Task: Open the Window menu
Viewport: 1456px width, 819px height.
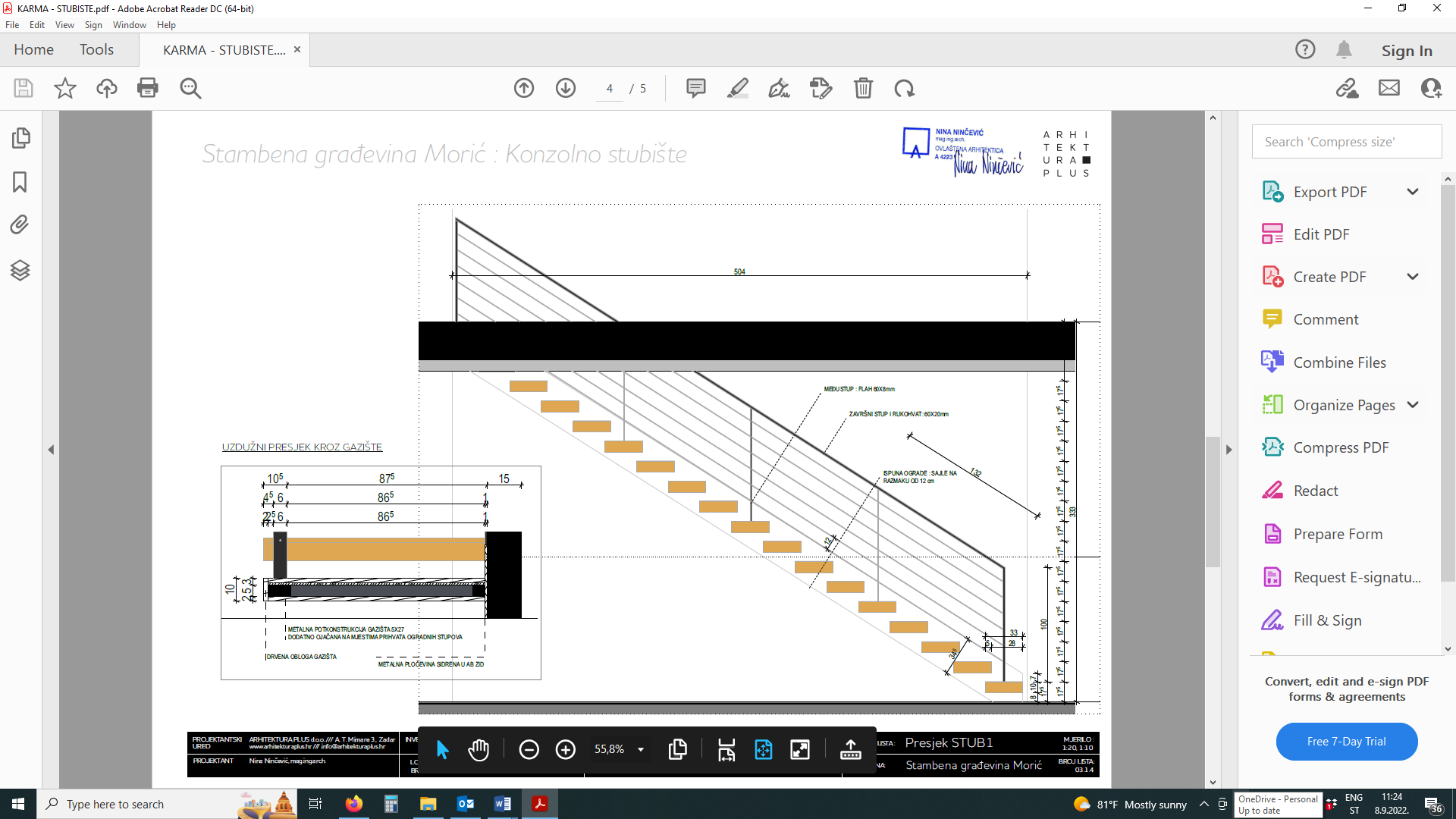Action: [129, 25]
